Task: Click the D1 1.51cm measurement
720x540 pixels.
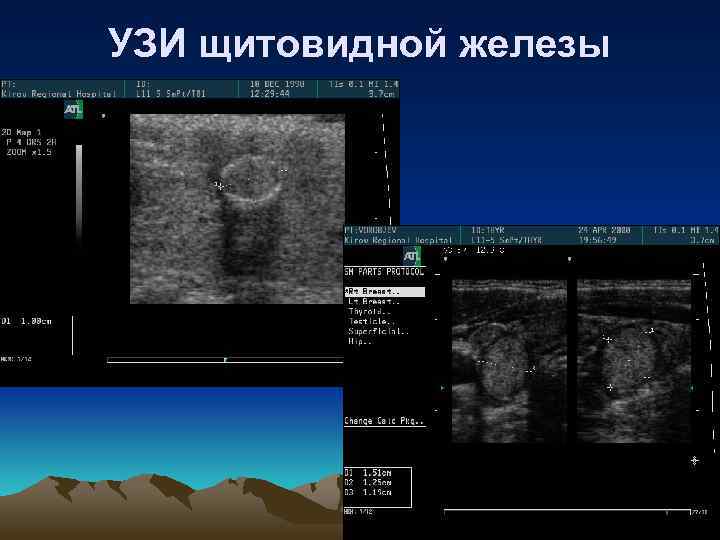Action: click(x=368, y=472)
